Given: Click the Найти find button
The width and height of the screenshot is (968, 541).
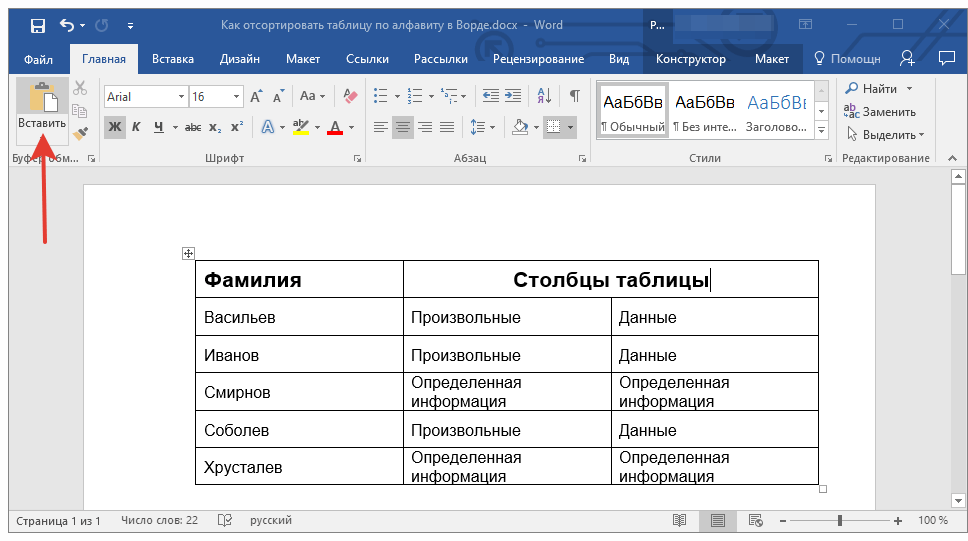Looking at the screenshot, I should click(873, 89).
